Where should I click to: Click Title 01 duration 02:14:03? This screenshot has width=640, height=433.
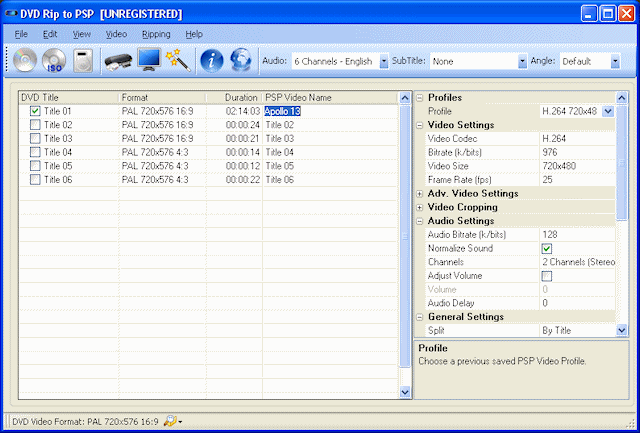(x=242, y=111)
